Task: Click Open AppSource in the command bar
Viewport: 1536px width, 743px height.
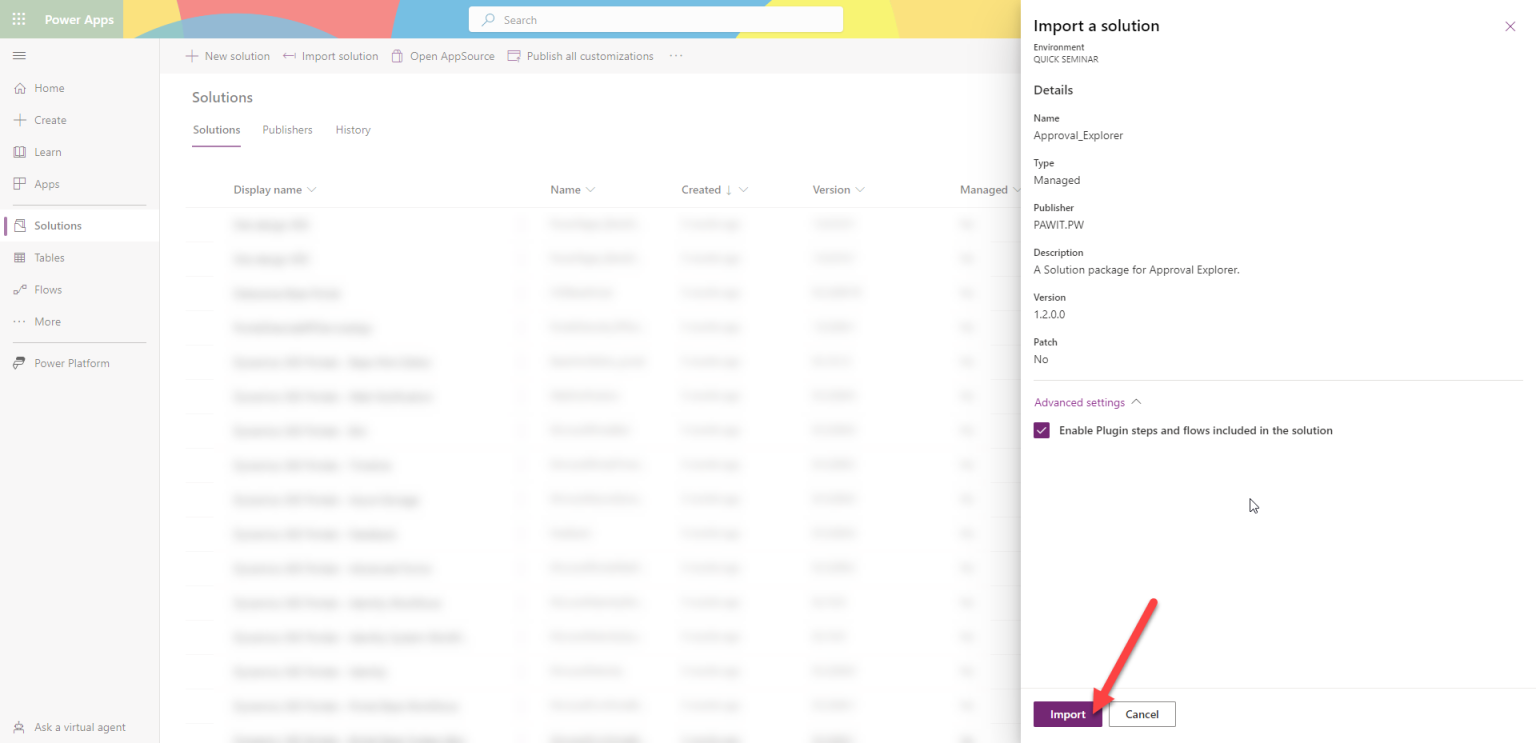Action: click(442, 56)
